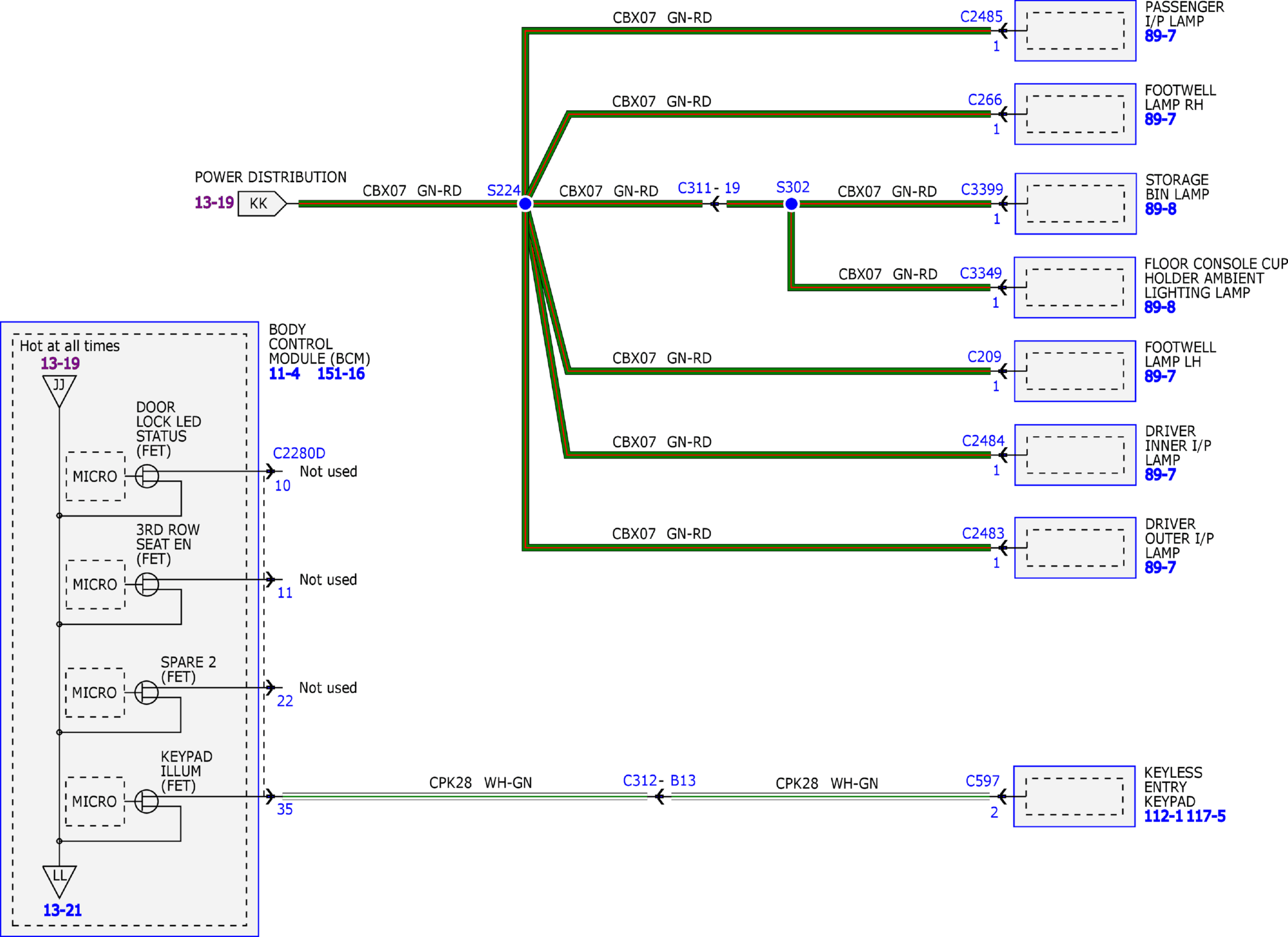
Task: Select the Driver Outer I/P Lamp component box
Action: click(1075, 547)
